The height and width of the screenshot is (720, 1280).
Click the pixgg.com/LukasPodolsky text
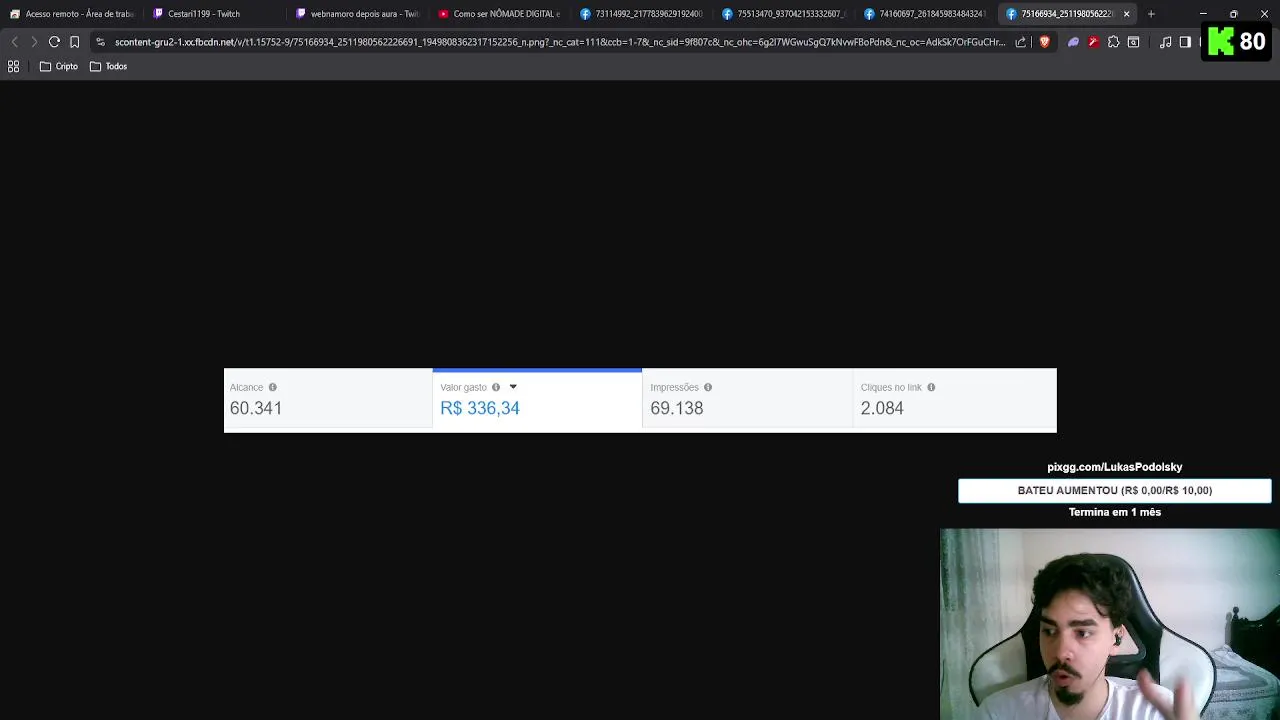pyautogui.click(x=1114, y=467)
